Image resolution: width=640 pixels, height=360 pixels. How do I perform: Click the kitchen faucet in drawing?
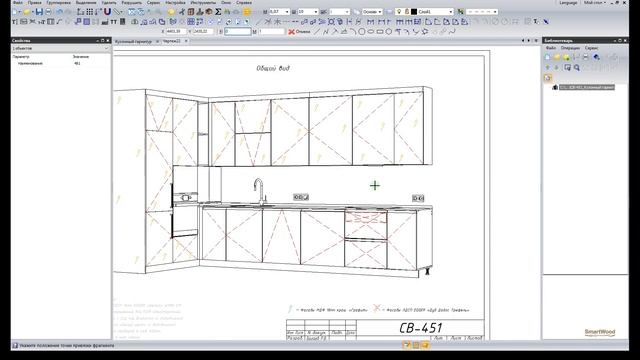259,190
